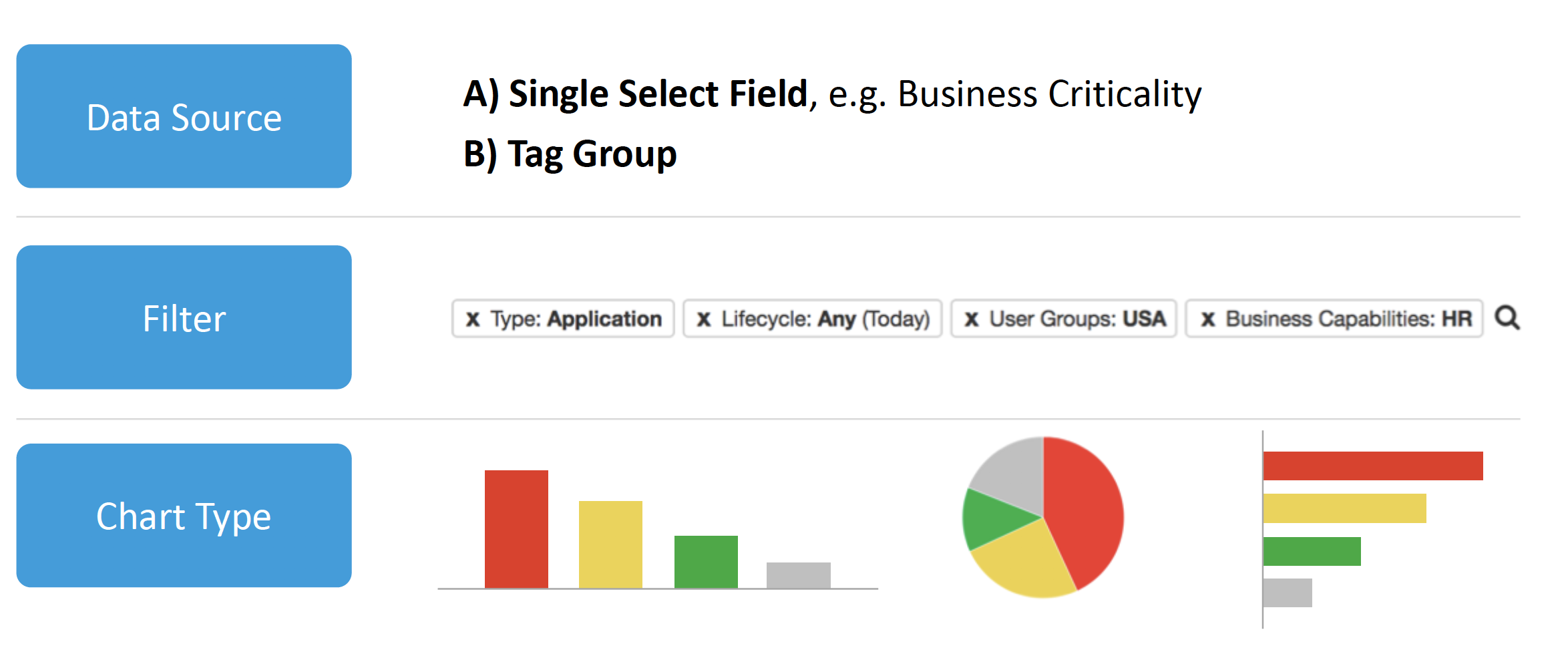Remove the Type: Application filter chip
Viewport: 1568px width, 656px height.
(473, 319)
